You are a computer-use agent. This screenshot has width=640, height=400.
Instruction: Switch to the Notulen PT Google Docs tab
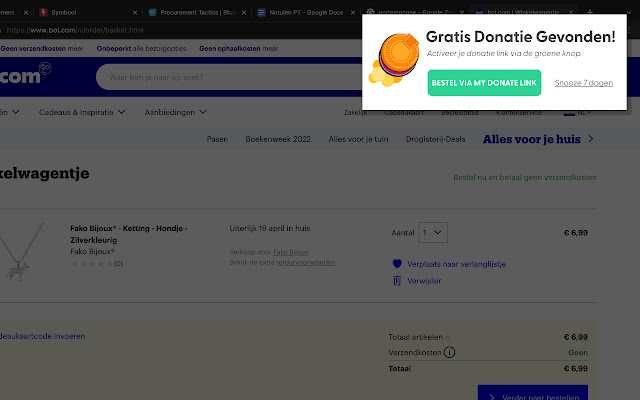[x=306, y=13]
